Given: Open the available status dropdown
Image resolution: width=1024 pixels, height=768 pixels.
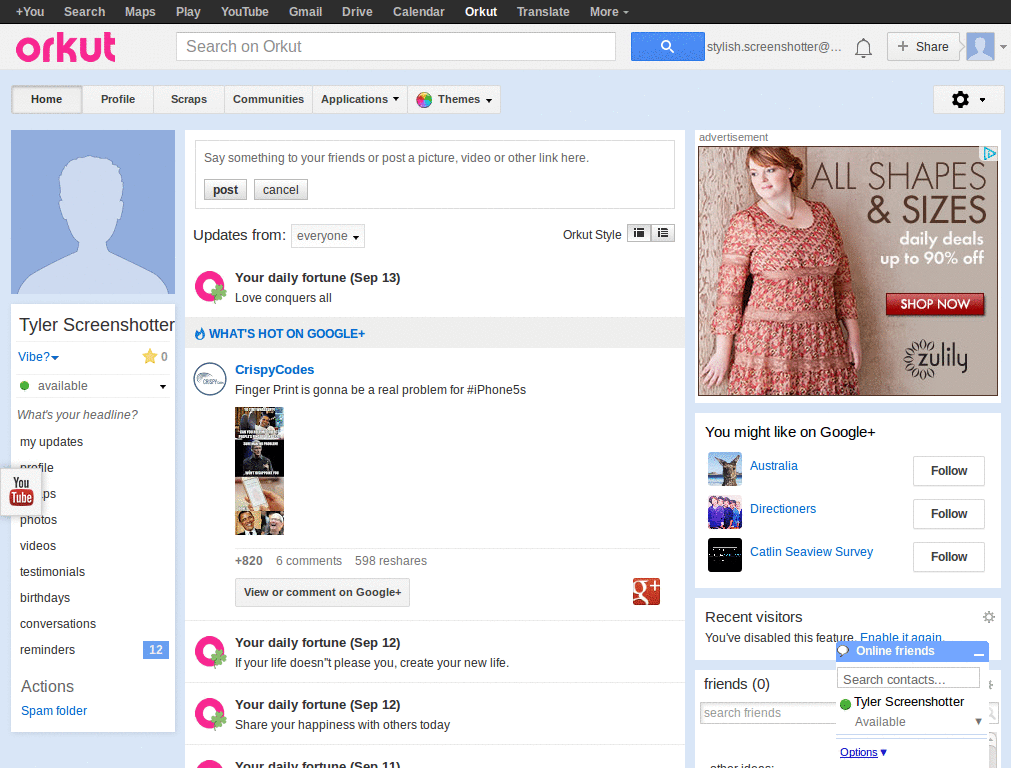Looking at the screenshot, I should pyautogui.click(x=163, y=387).
